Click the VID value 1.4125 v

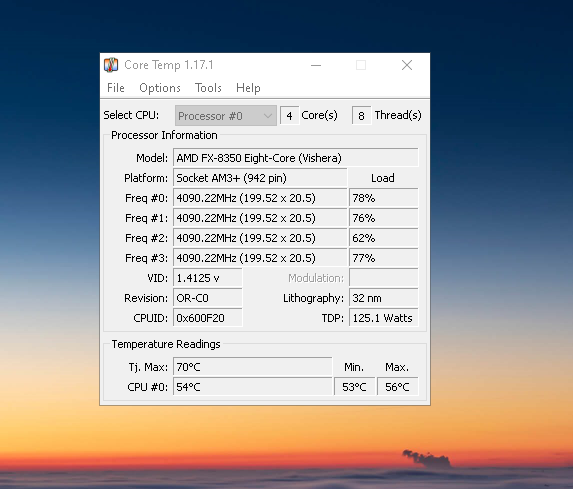click(x=208, y=278)
